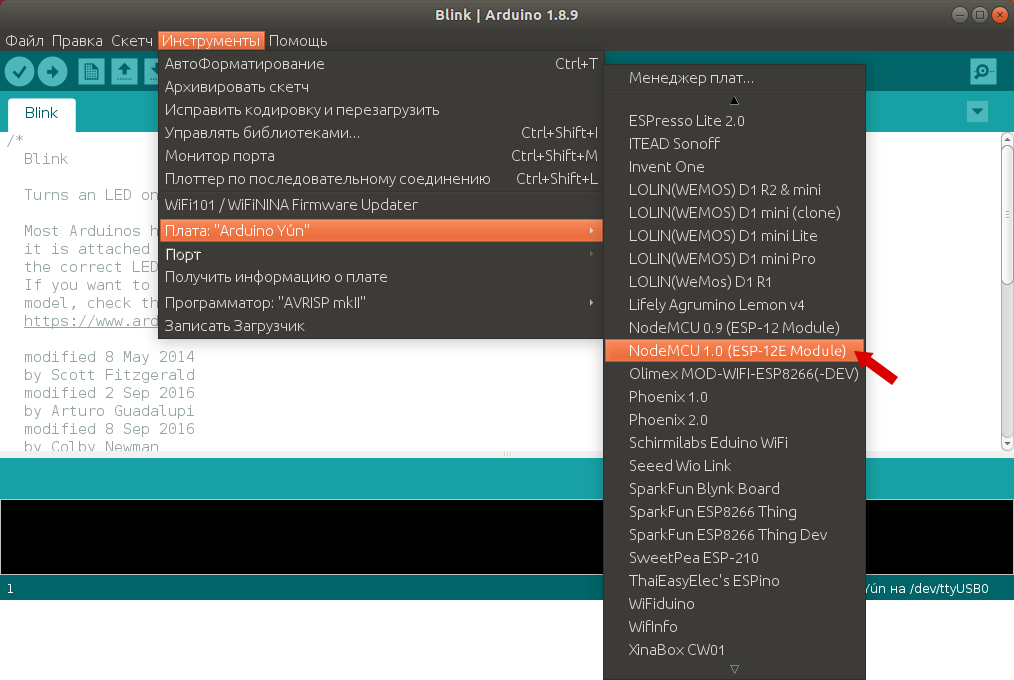Open the Помощь menu

pos(298,41)
